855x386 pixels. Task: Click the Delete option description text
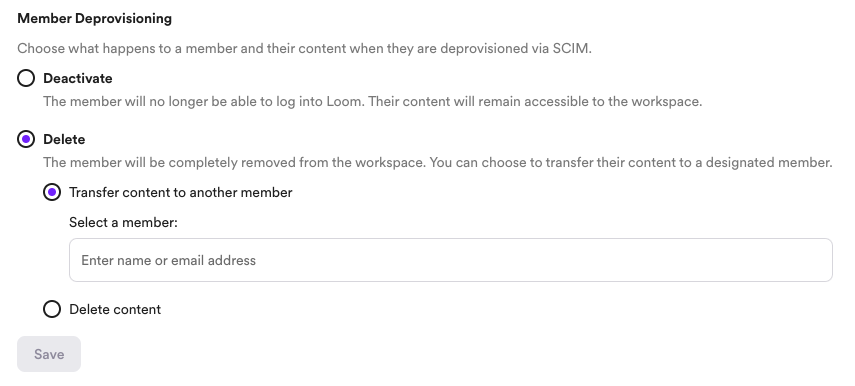pos(437,163)
